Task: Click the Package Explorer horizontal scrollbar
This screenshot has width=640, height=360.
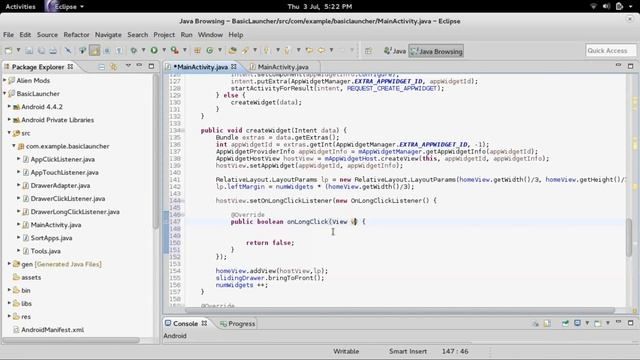Action: click(71, 340)
